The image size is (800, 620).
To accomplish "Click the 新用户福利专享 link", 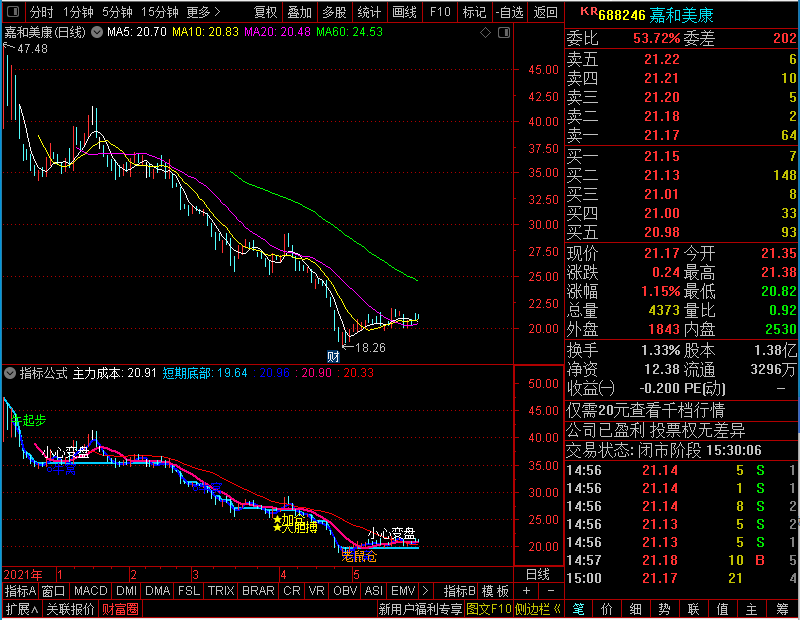I will click(420, 609).
